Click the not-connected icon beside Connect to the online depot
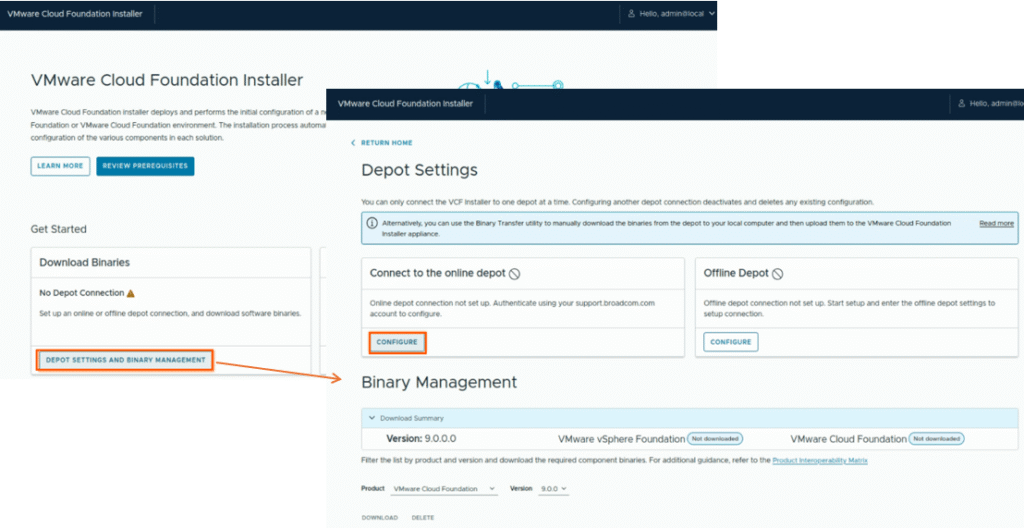Image resolution: width=1024 pixels, height=528 pixels. tap(515, 273)
